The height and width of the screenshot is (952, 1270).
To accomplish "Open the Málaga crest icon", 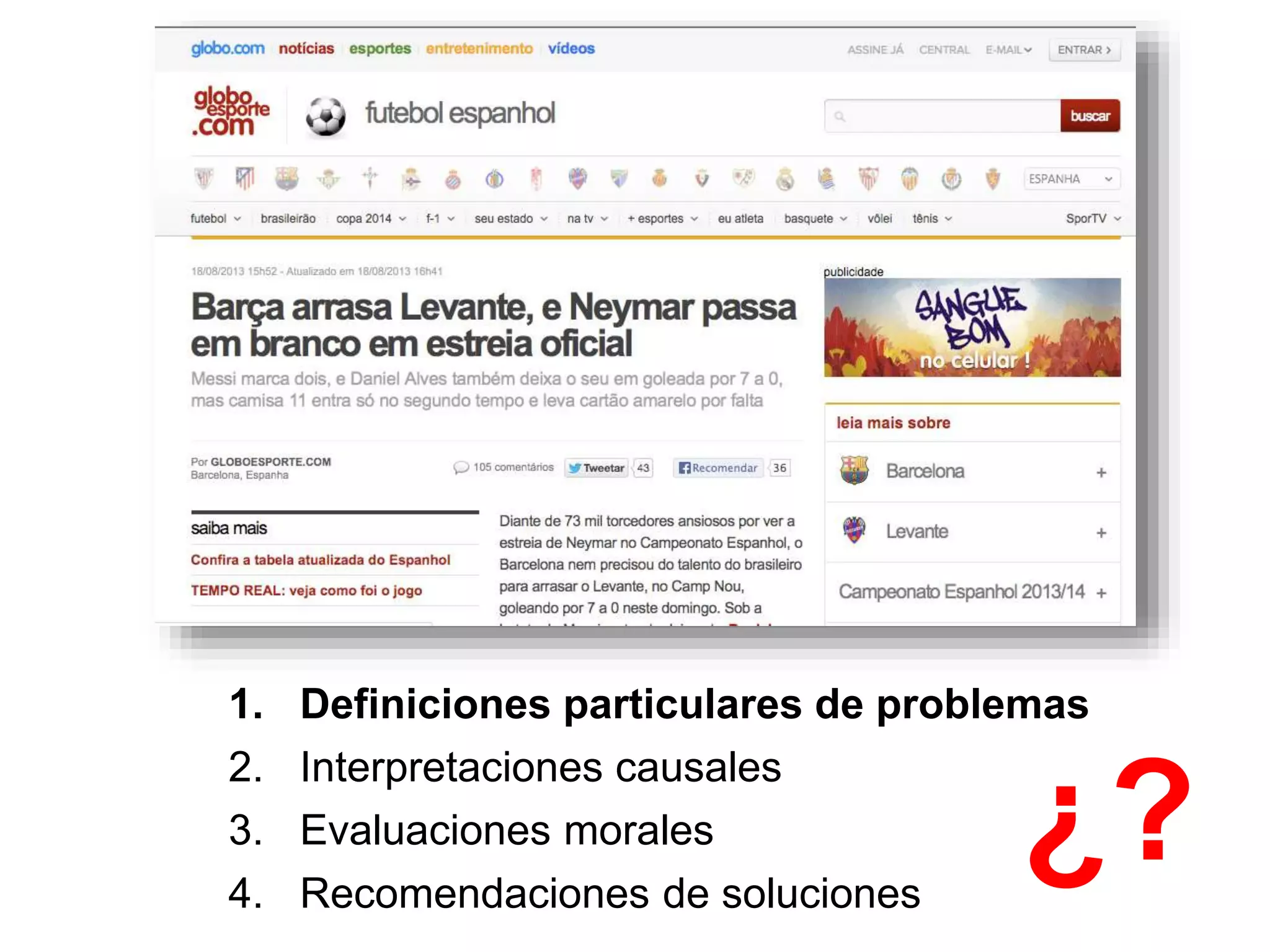I will [x=619, y=179].
